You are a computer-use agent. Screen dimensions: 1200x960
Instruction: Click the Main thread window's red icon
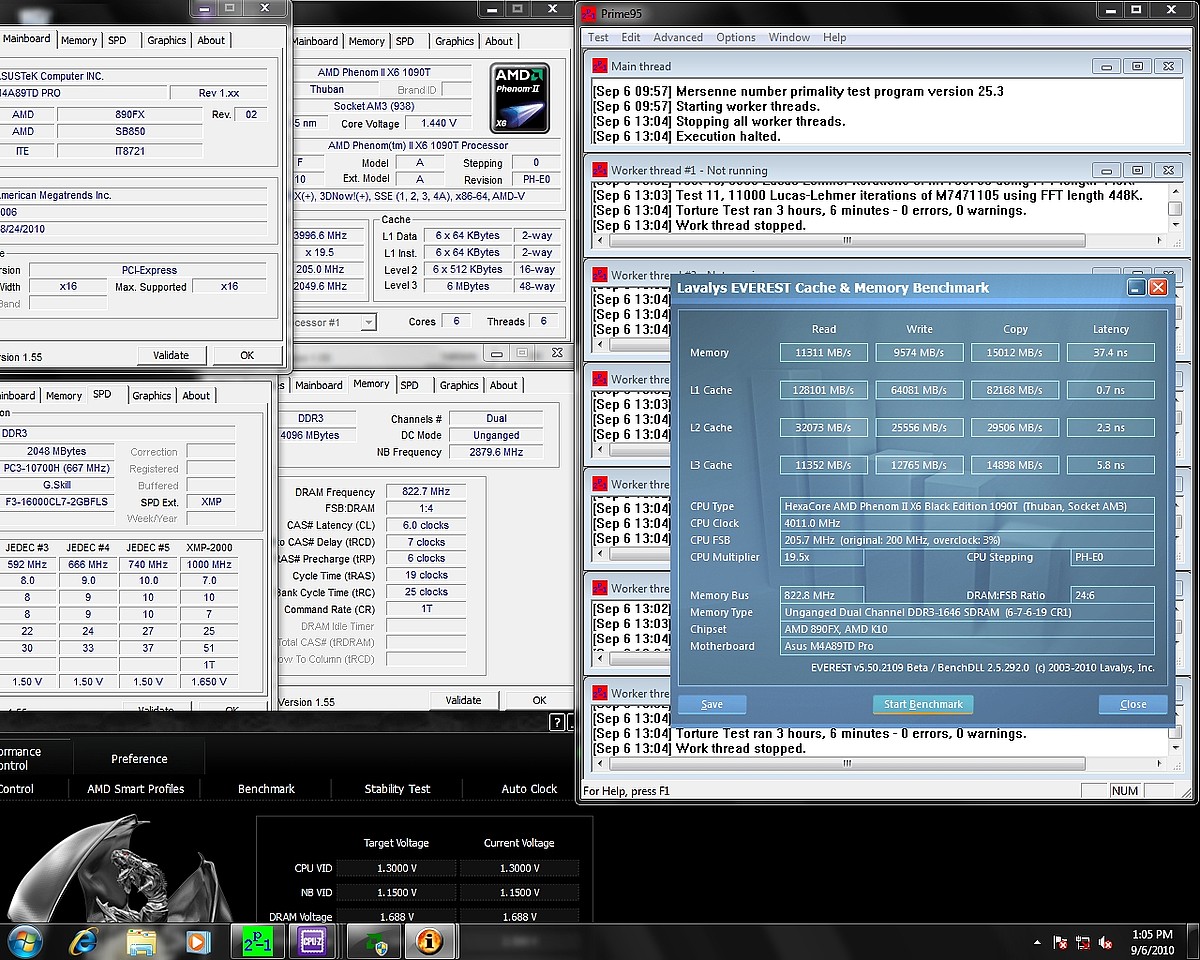pos(600,66)
